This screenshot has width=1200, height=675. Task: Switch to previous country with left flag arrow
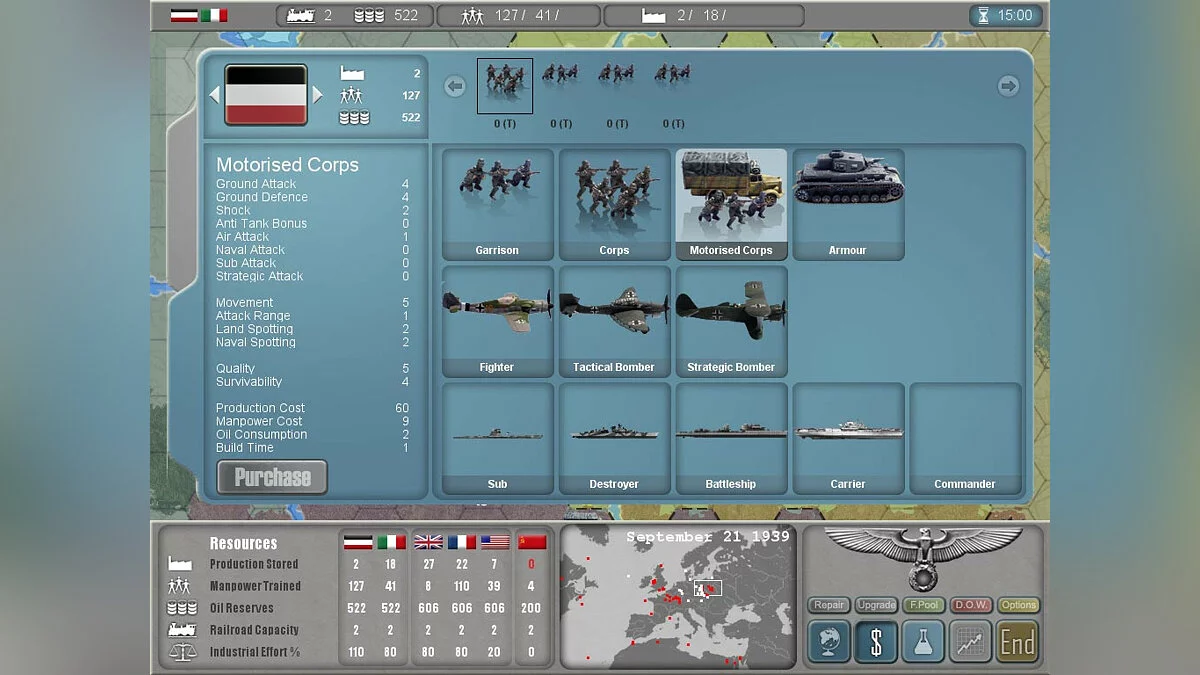pos(214,95)
